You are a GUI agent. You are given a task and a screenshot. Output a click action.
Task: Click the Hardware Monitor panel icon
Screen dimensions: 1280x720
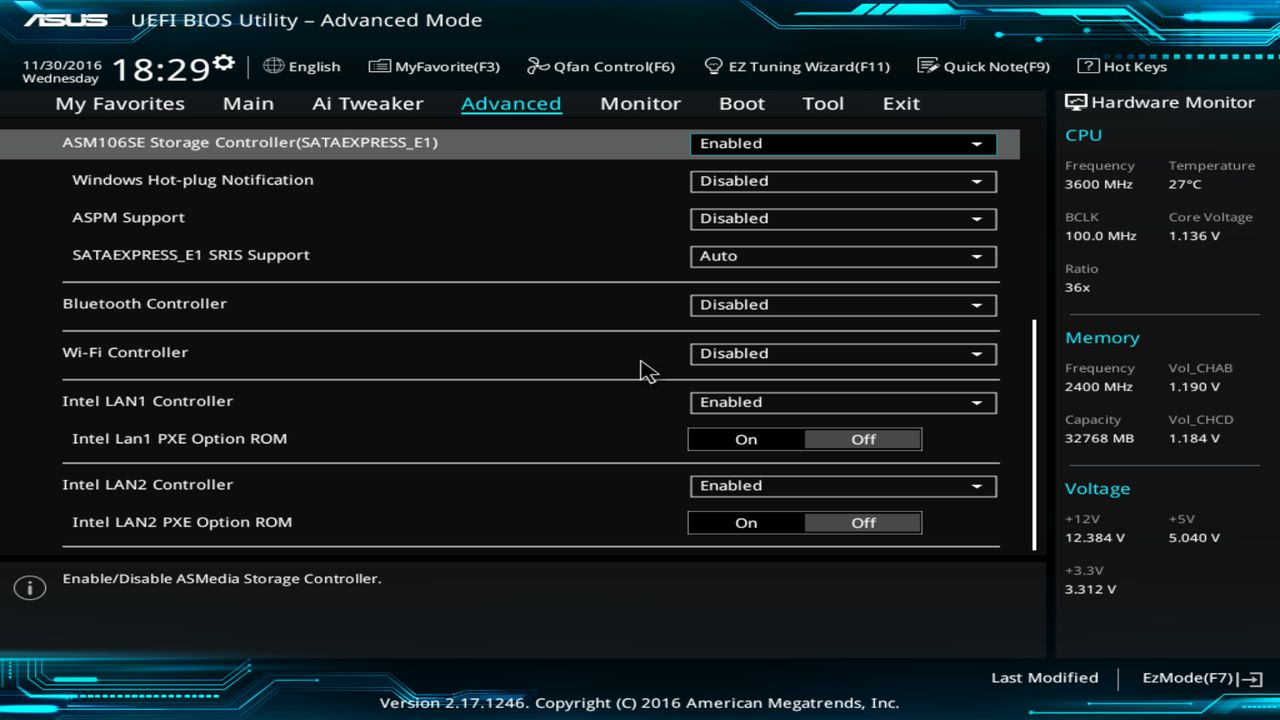[x=1075, y=101]
